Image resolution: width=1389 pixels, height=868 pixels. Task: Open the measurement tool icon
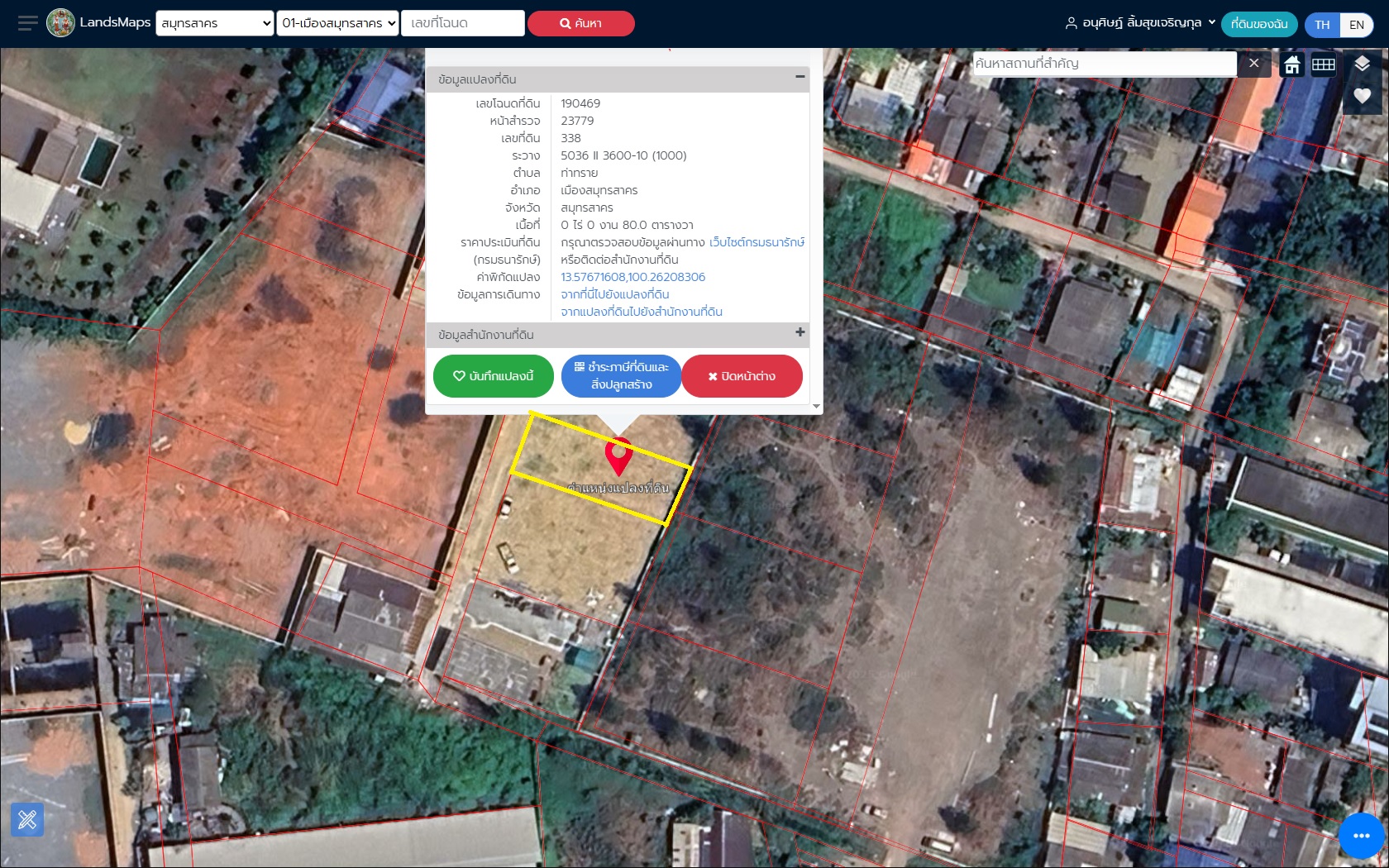point(27,819)
